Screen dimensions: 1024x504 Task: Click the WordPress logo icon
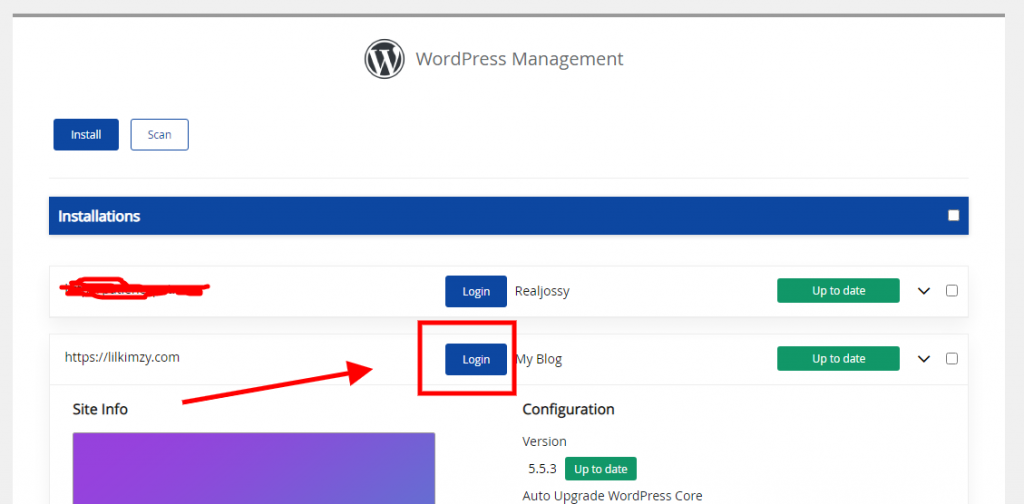[384, 59]
